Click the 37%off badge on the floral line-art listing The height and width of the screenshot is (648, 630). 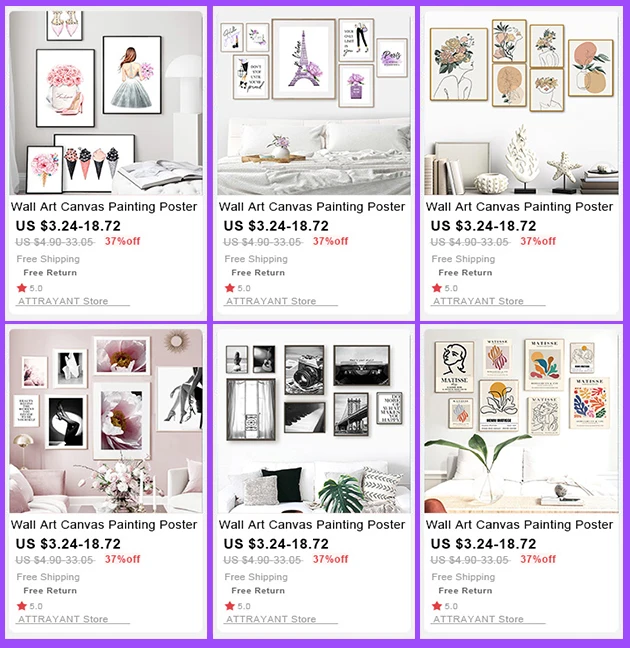(x=538, y=241)
